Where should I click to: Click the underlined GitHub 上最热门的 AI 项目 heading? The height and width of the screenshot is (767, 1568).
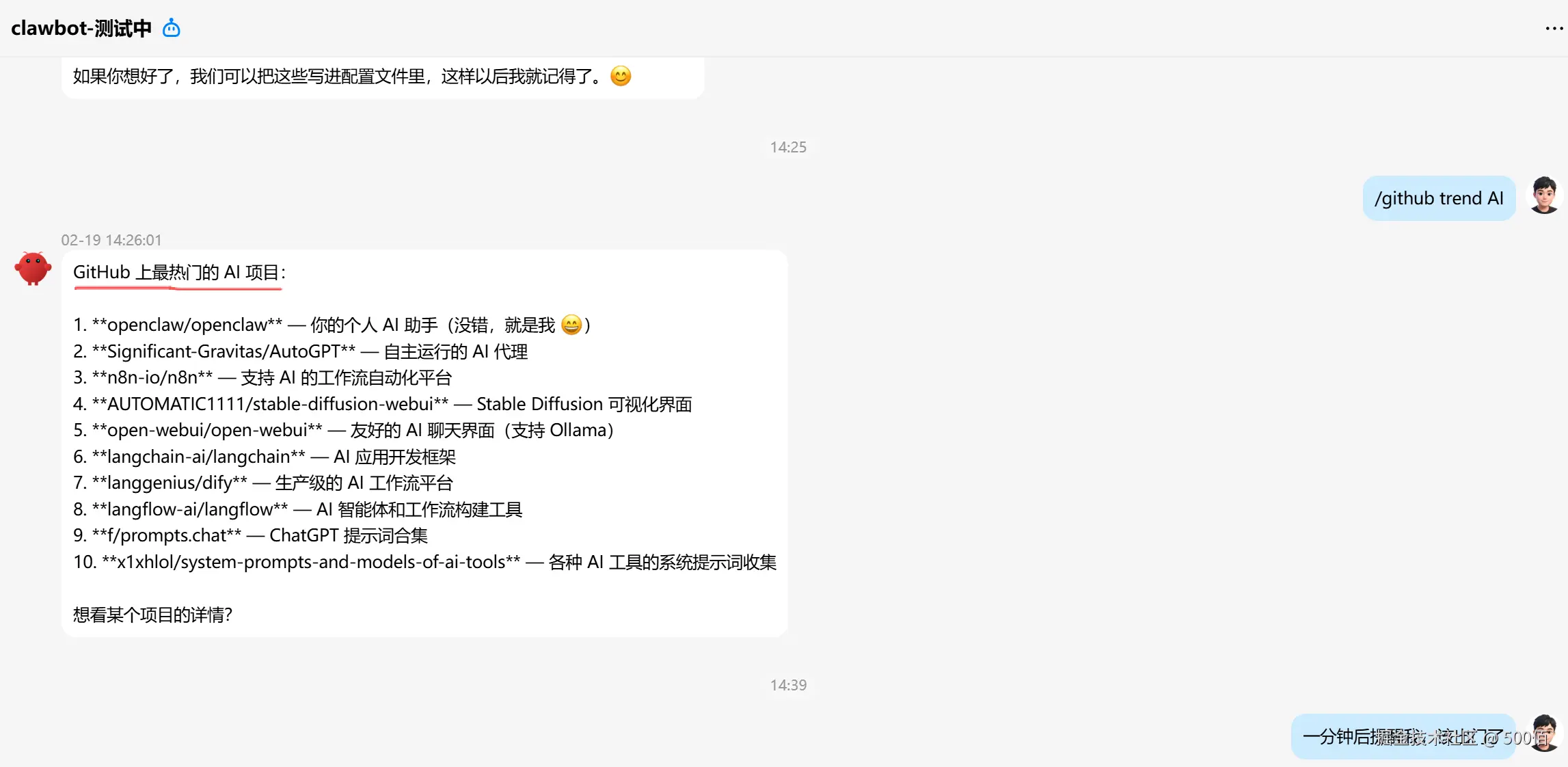coord(179,273)
